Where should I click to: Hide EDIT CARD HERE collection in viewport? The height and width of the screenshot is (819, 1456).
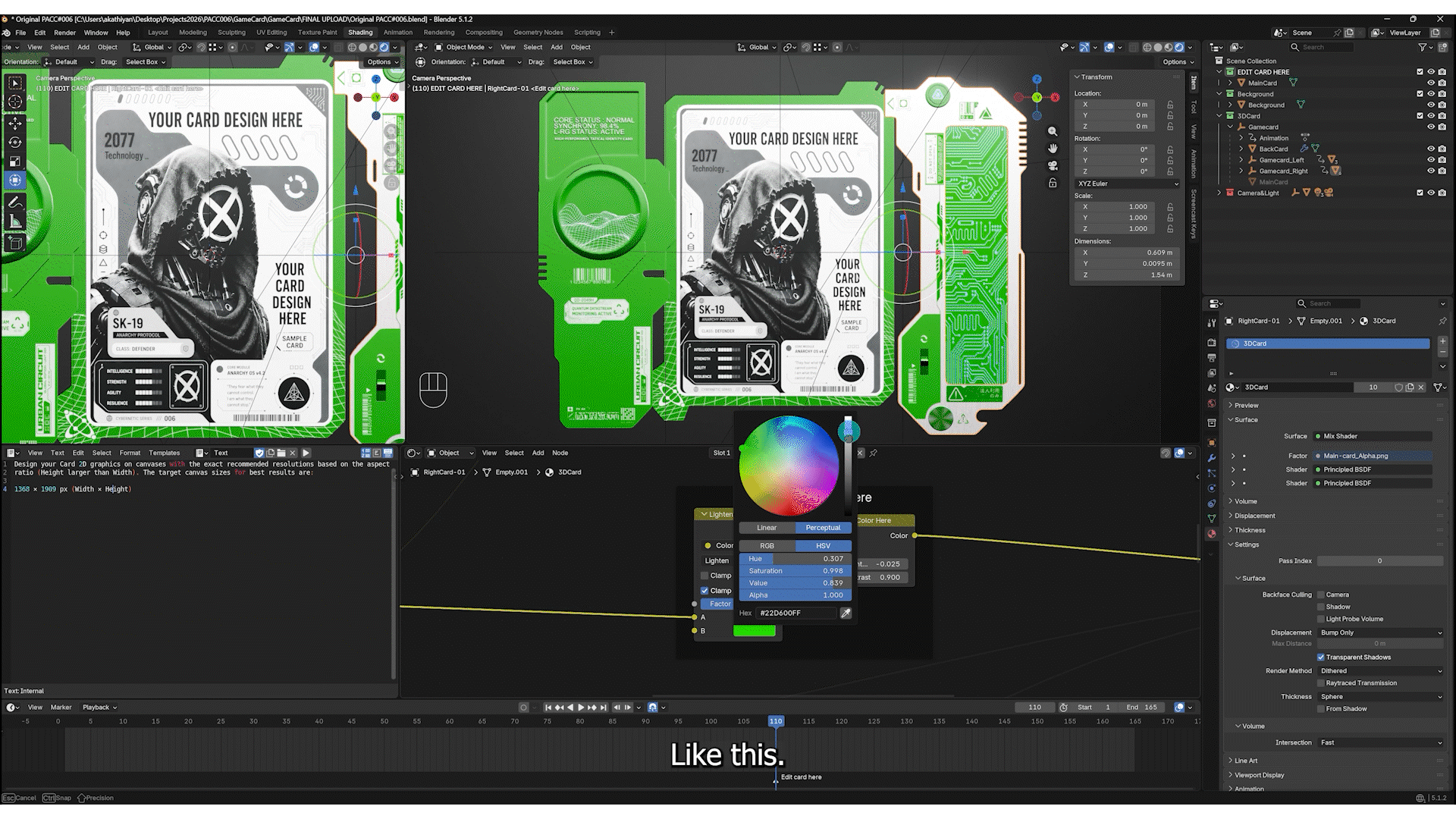tap(1431, 72)
